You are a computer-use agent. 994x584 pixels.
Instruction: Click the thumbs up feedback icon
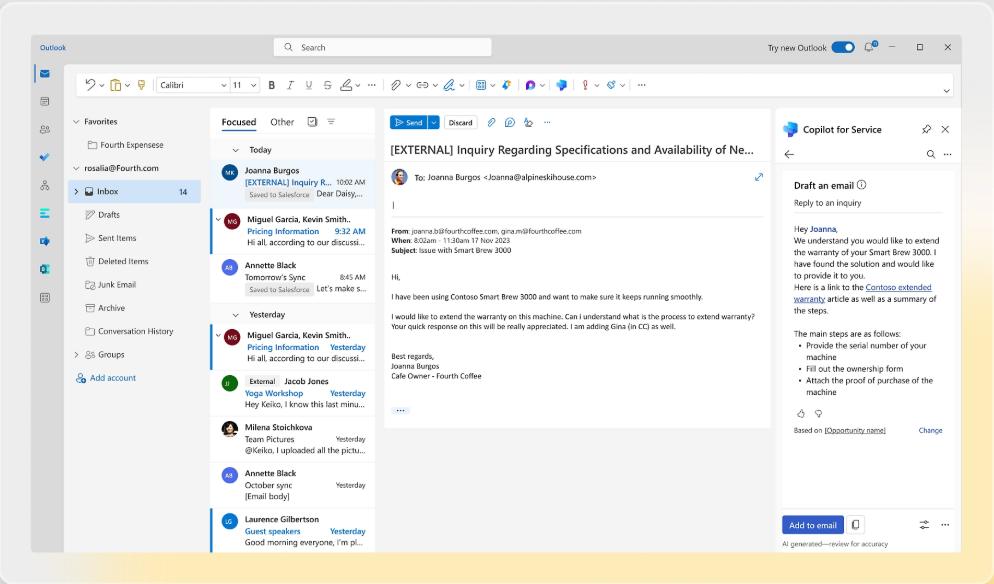[801, 413]
